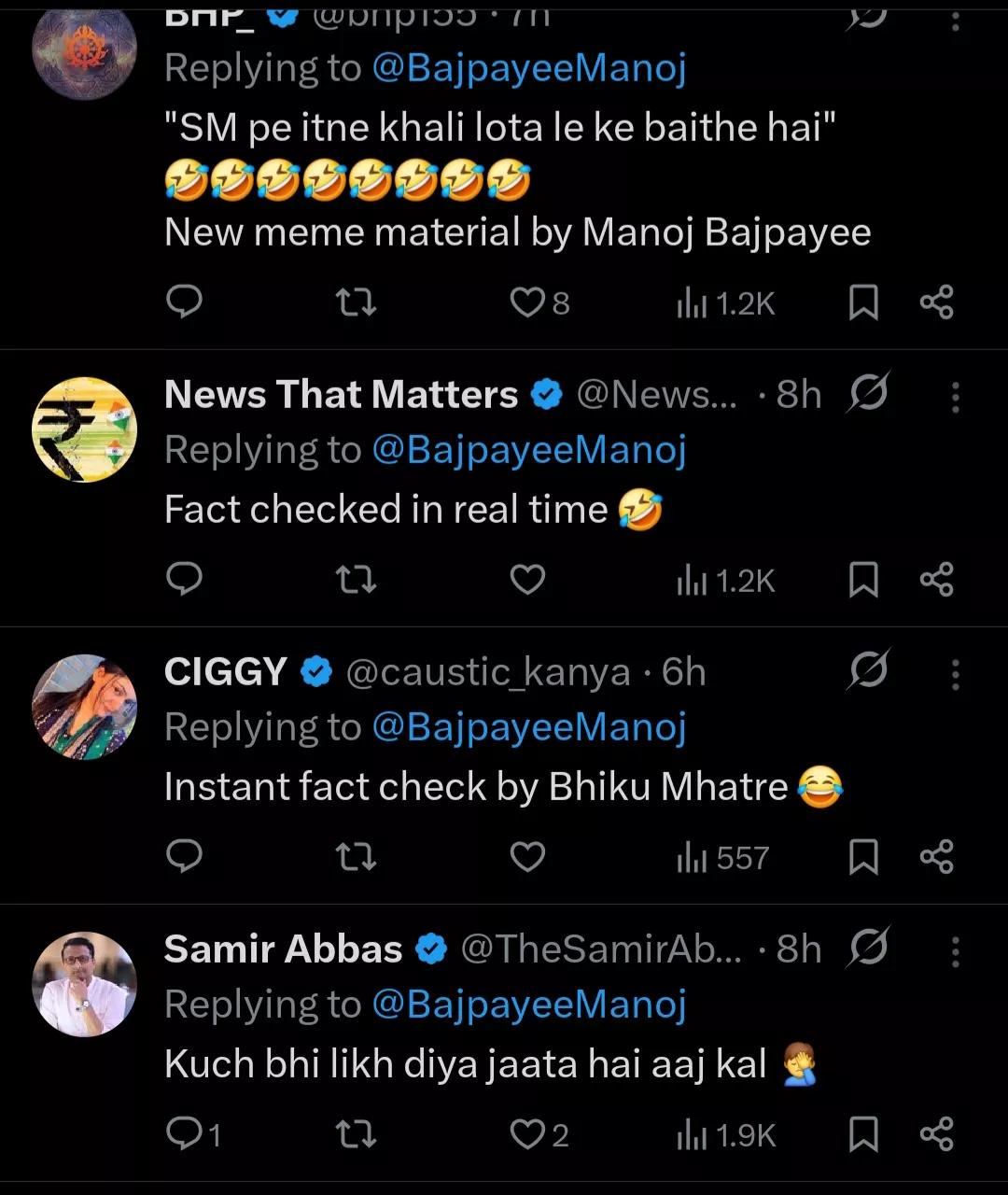1008x1195 pixels.
Task: Open more options menu on CIGGY's reply
Action: (x=955, y=674)
